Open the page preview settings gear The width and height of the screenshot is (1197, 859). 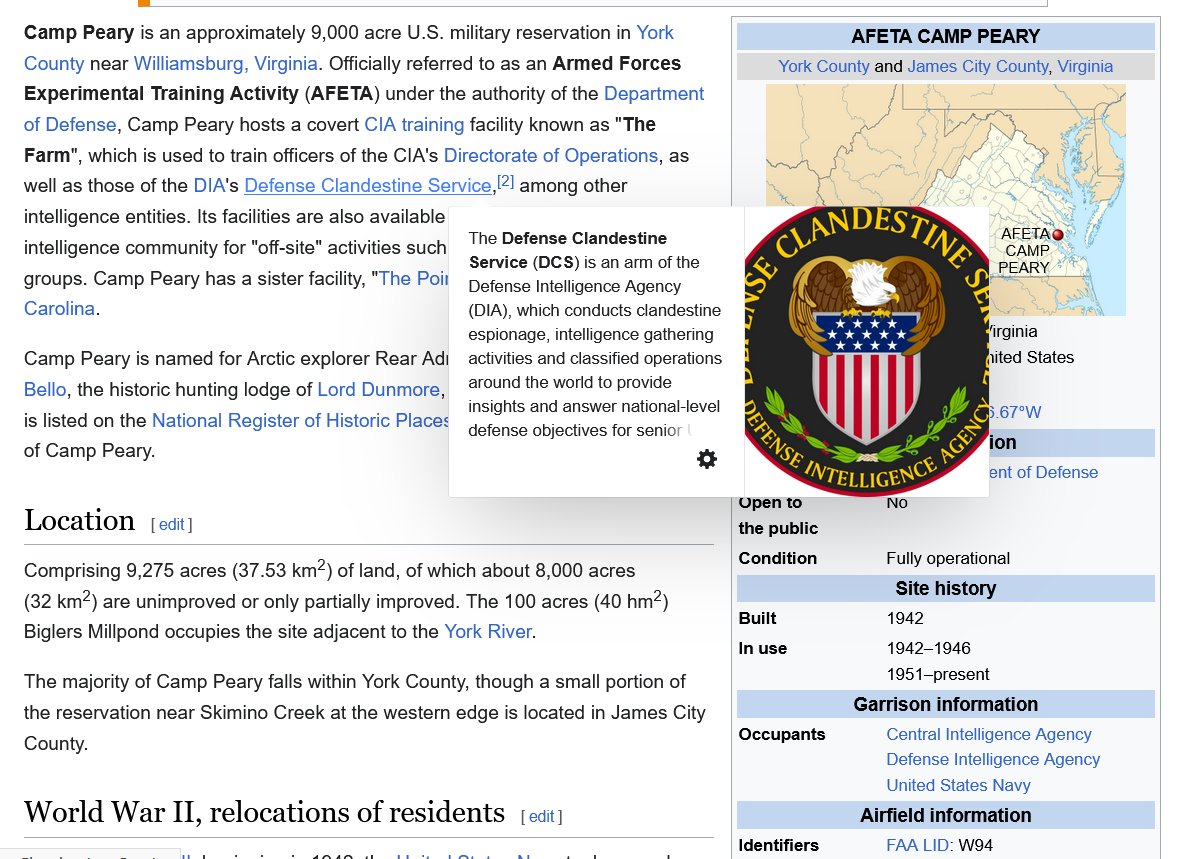707,458
